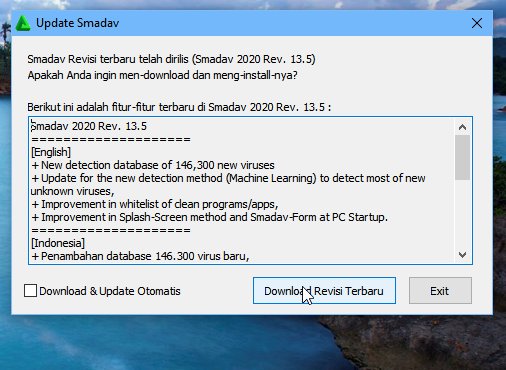Image resolution: width=506 pixels, height=370 pixels.
Task: Click the changelog scrollbar thumb
Action: [x=462, y=157]
